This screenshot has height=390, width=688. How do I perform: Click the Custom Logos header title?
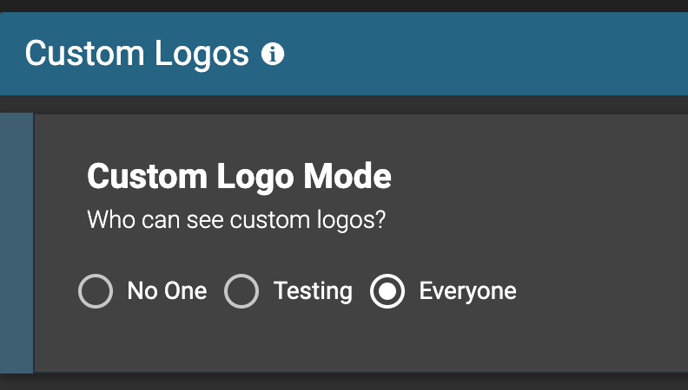[x=137, y=54]
